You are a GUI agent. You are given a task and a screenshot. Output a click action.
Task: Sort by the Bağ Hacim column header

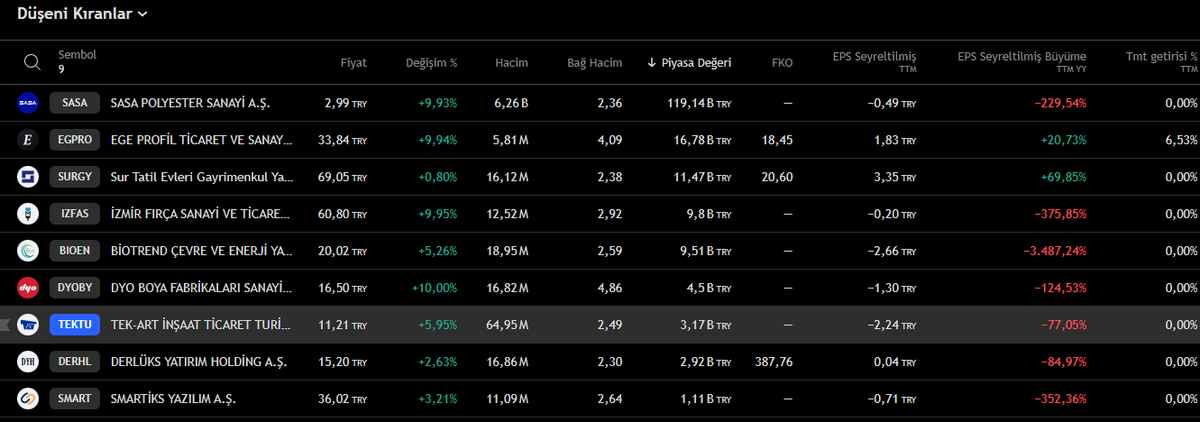point(594,62)
